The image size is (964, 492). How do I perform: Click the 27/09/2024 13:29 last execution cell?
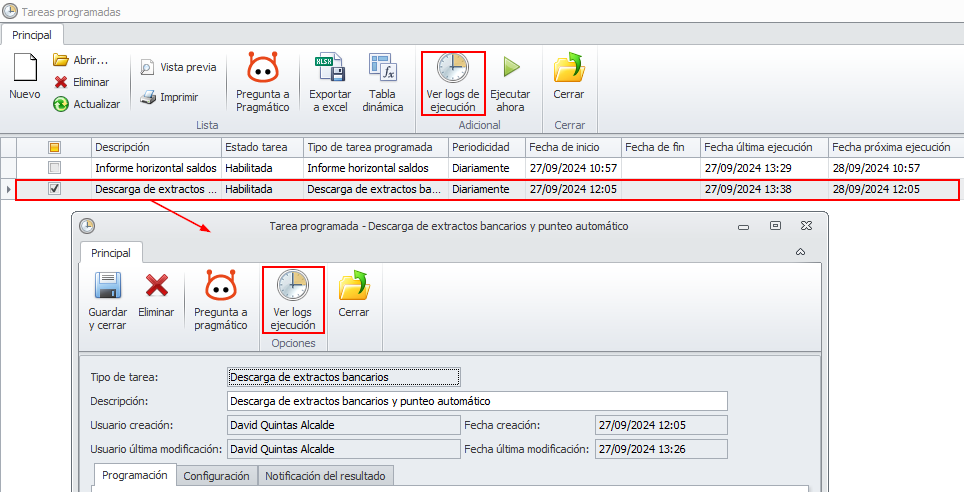(764, 167)
